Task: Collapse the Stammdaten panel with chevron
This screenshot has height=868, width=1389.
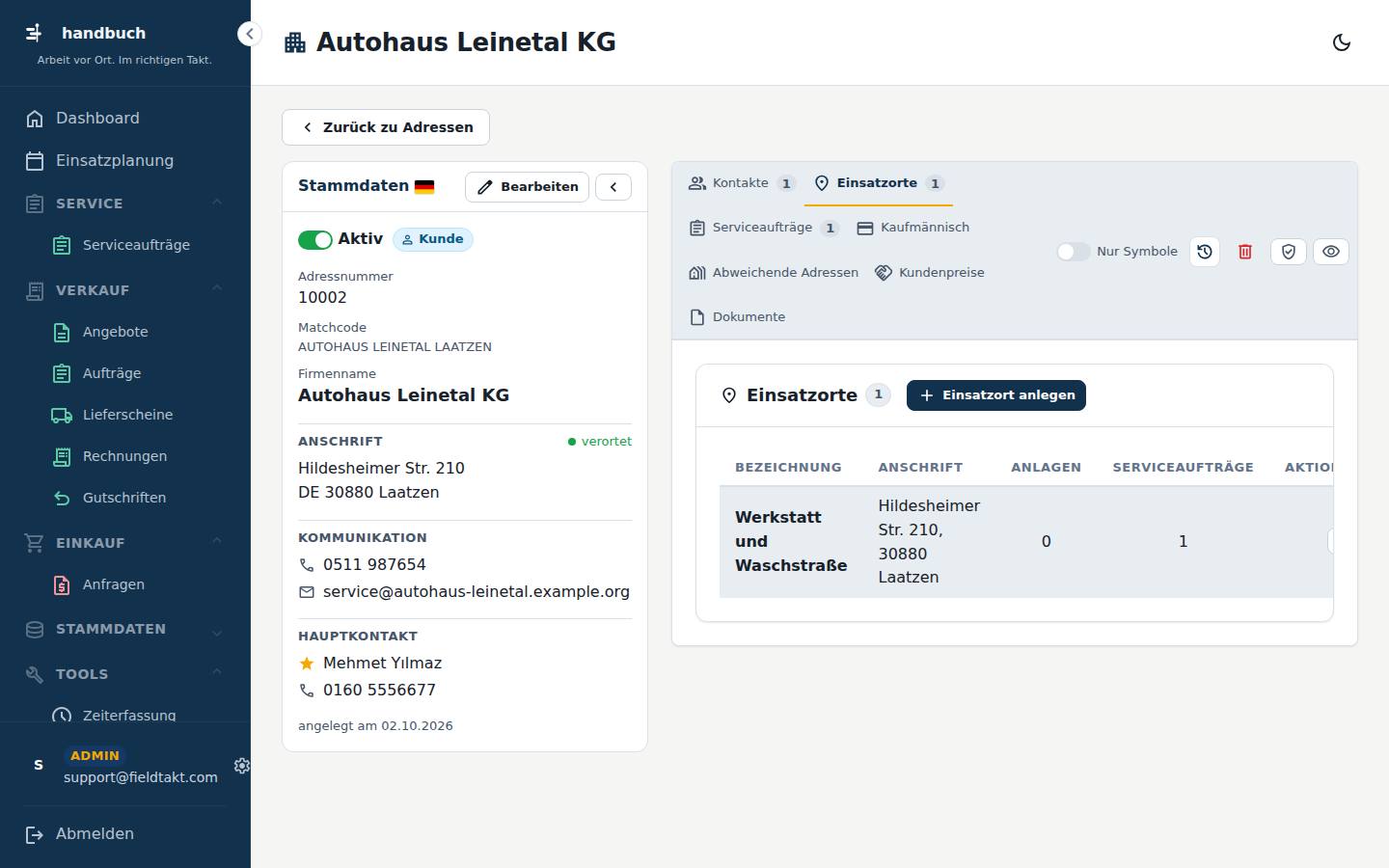Action: (x=613, y=187)
